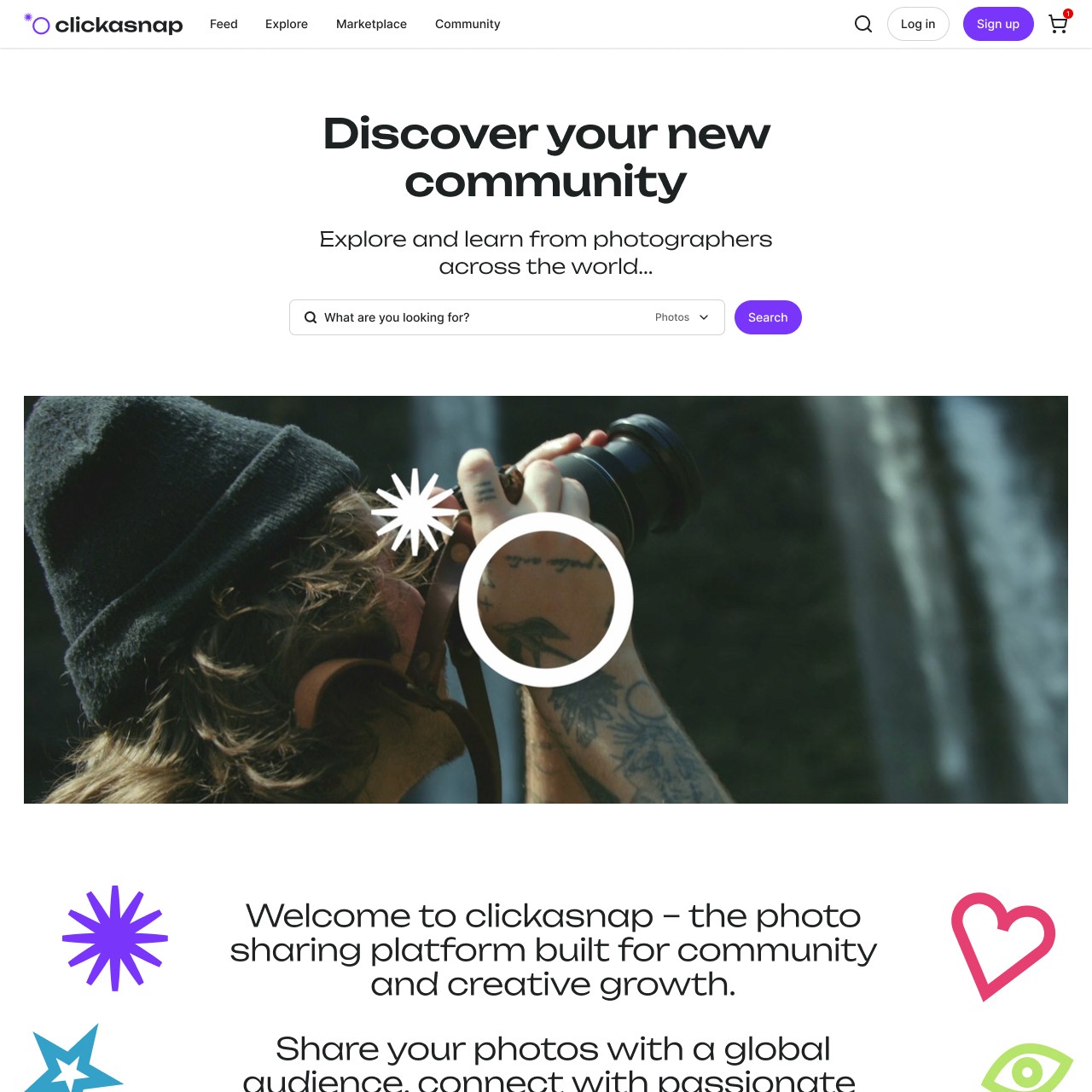The height and width of the screenshot is (1092, 1092).
Task: Click the white ring on hero image
Action: (x=546, y=600)
